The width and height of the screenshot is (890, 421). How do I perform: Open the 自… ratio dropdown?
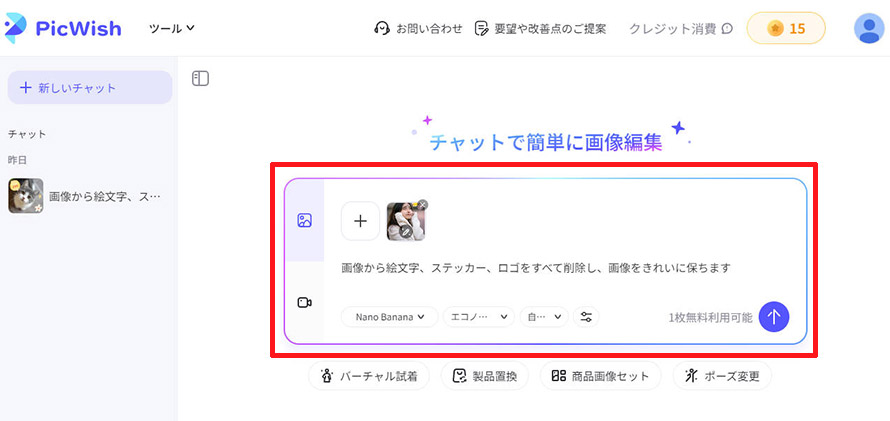[x=544, y=317]
